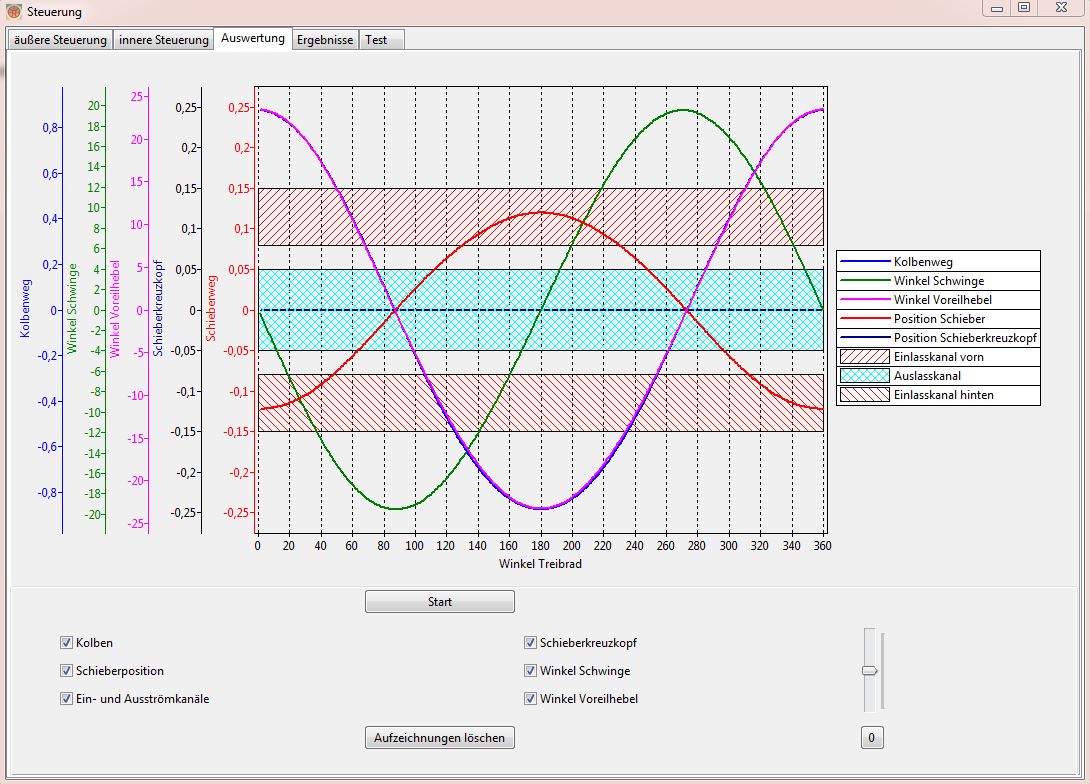Uncheck the Winkel Voreilhebel checkbox
Image resolution: width=1090 pixels, height=784 pixels.
[531, 699]
